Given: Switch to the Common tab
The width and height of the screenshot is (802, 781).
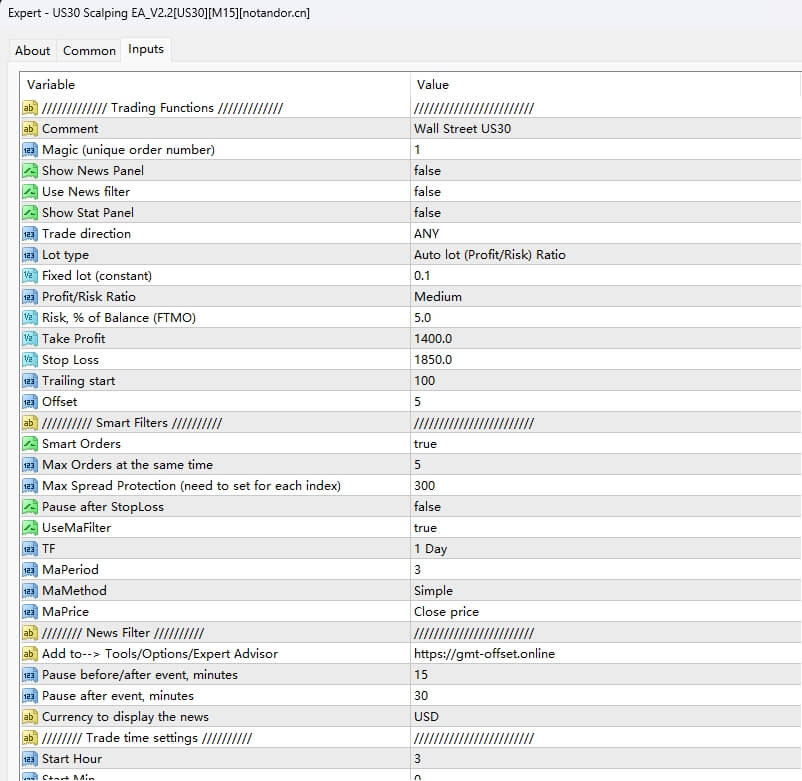Looking at the screenshot, I should 89,50.
